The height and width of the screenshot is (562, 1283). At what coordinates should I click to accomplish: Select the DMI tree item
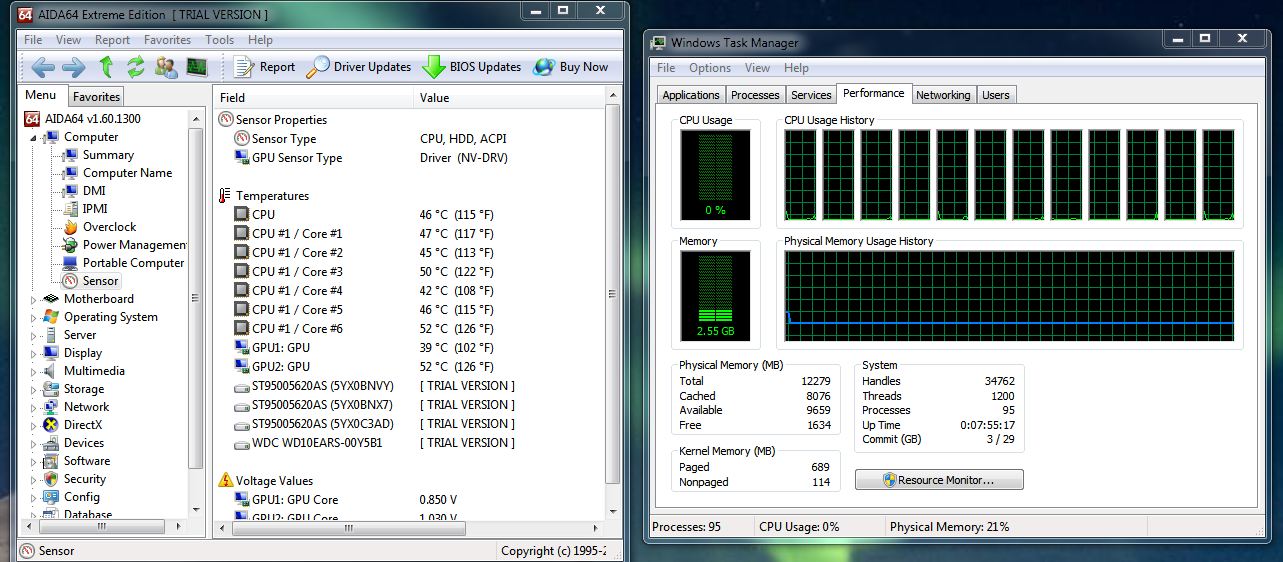(94, 191)
